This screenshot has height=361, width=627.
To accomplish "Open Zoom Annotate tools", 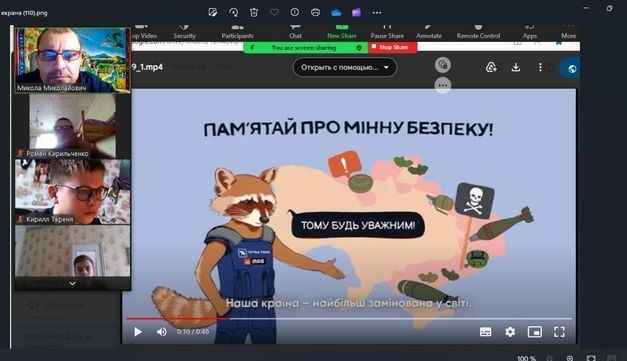I will coord(429,32).
